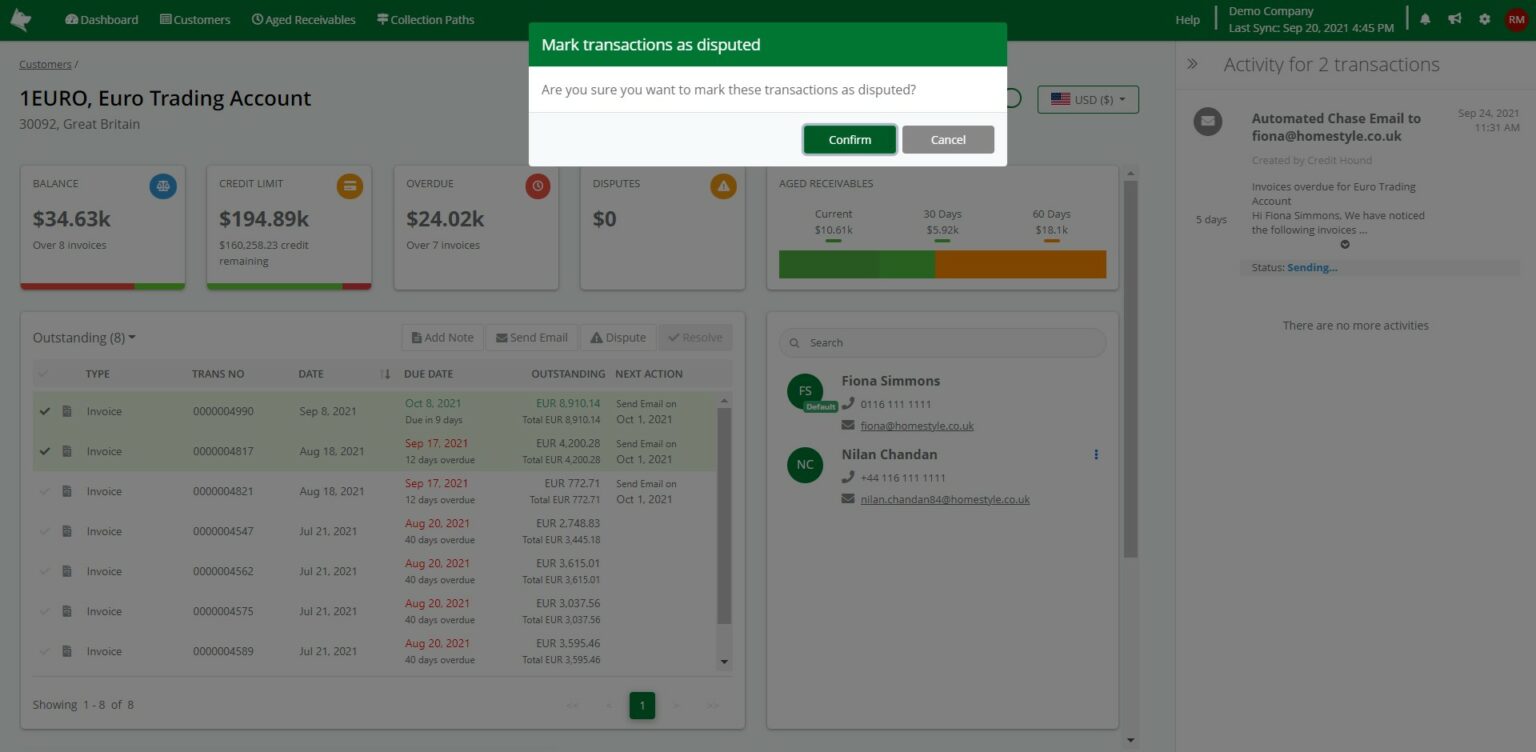Expand the Outstanding (8) filter dropdown

[84, 337]
